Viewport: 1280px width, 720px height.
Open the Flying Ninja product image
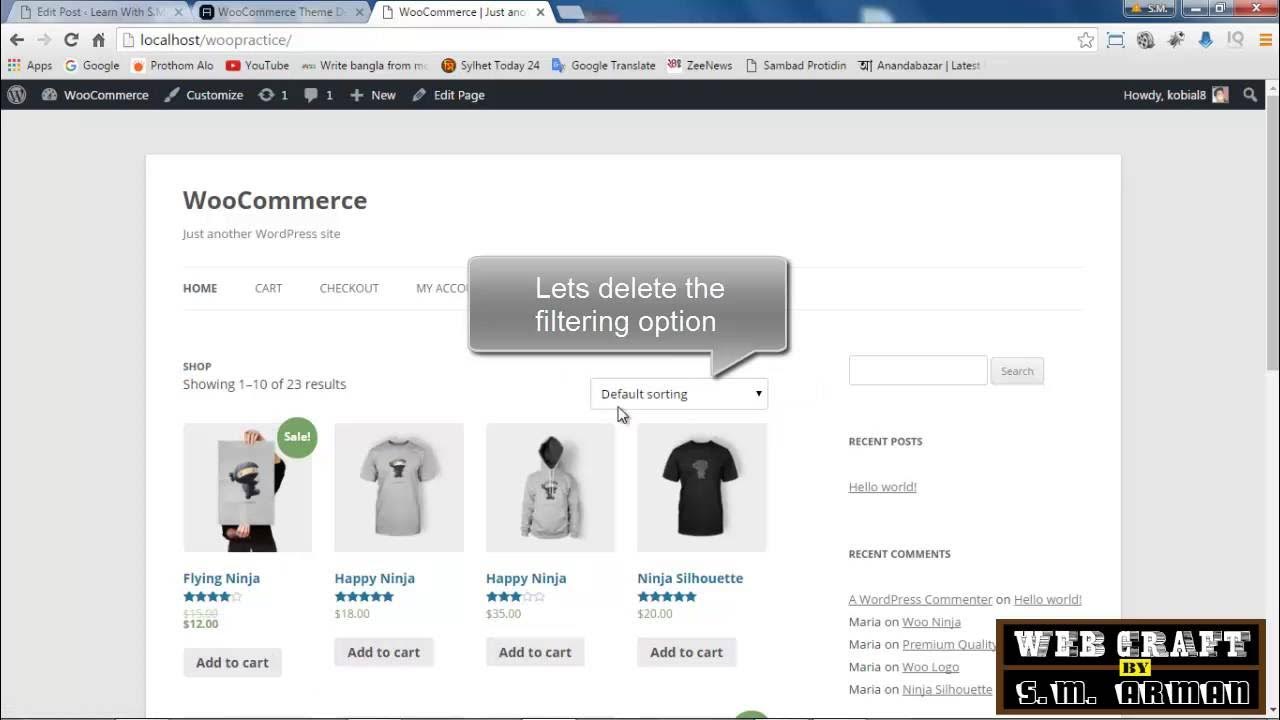tap(247, 487)
